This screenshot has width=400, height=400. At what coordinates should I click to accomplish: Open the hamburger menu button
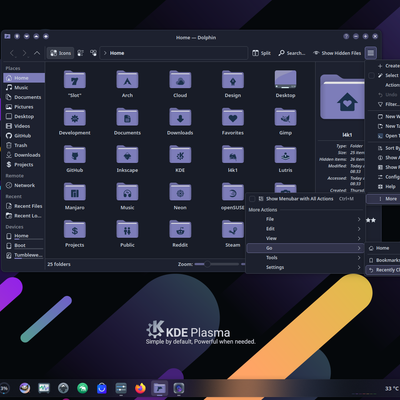pyautogui.click(x=371, y=53)
